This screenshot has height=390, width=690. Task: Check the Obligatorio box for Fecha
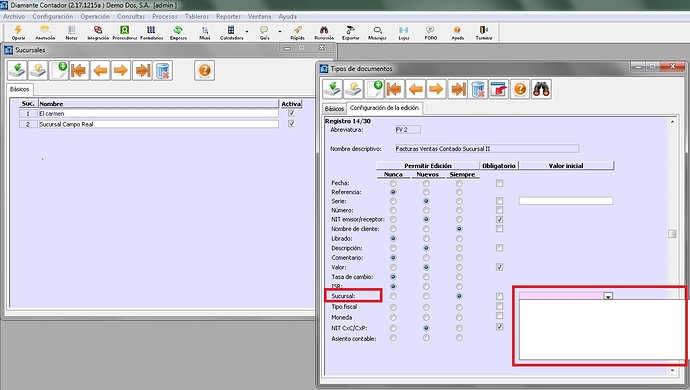[x=499, y=183]
